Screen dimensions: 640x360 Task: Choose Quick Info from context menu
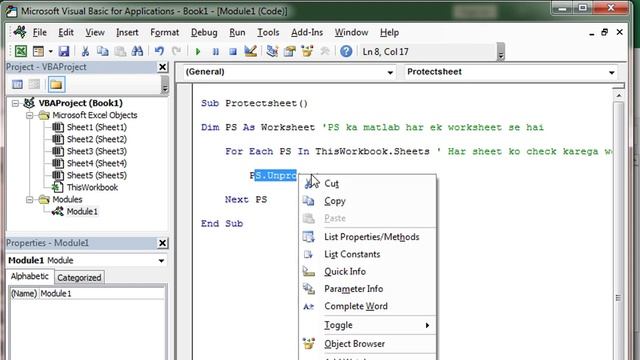(x=367, y=272)
